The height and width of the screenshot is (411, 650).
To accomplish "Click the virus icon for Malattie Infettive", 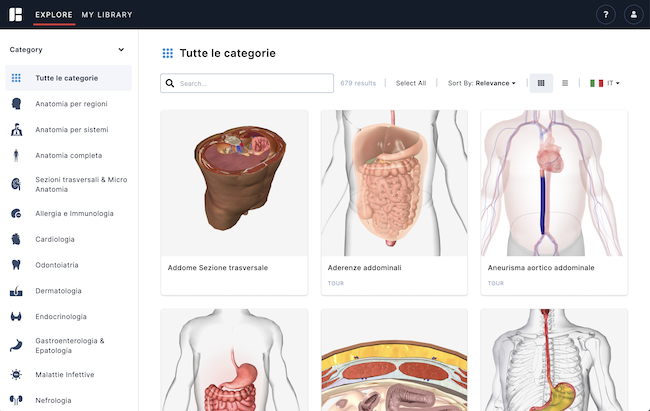I will click(16, 375).
